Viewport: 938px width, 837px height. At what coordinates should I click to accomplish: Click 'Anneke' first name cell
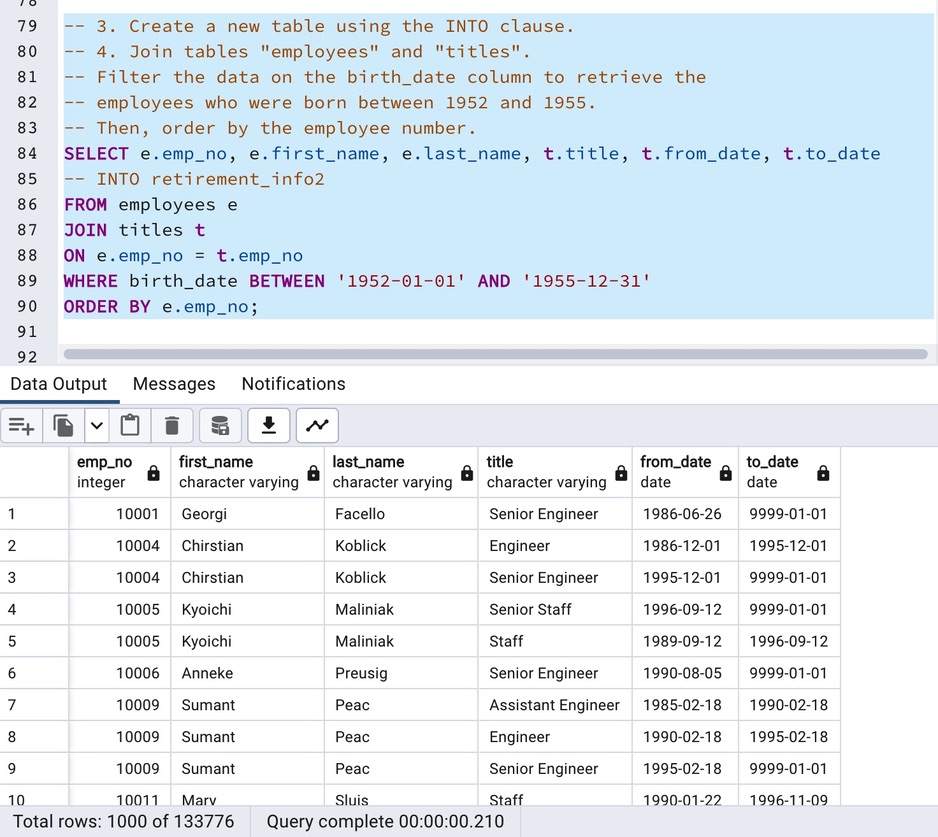pos(248,673)
